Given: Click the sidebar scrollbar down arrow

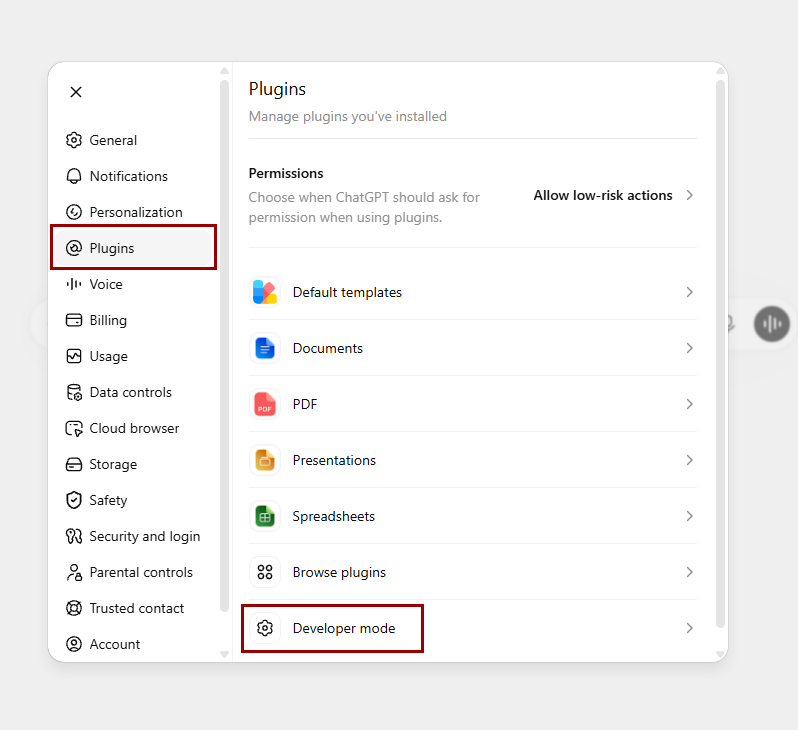Looking at the screenshot, I should point(224,654).
